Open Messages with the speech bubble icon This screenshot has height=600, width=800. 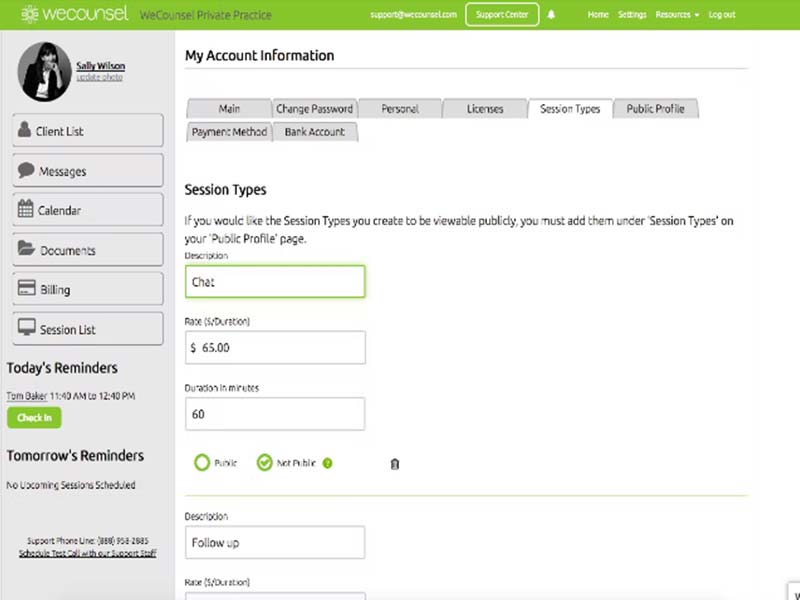(x=88, y=170)
